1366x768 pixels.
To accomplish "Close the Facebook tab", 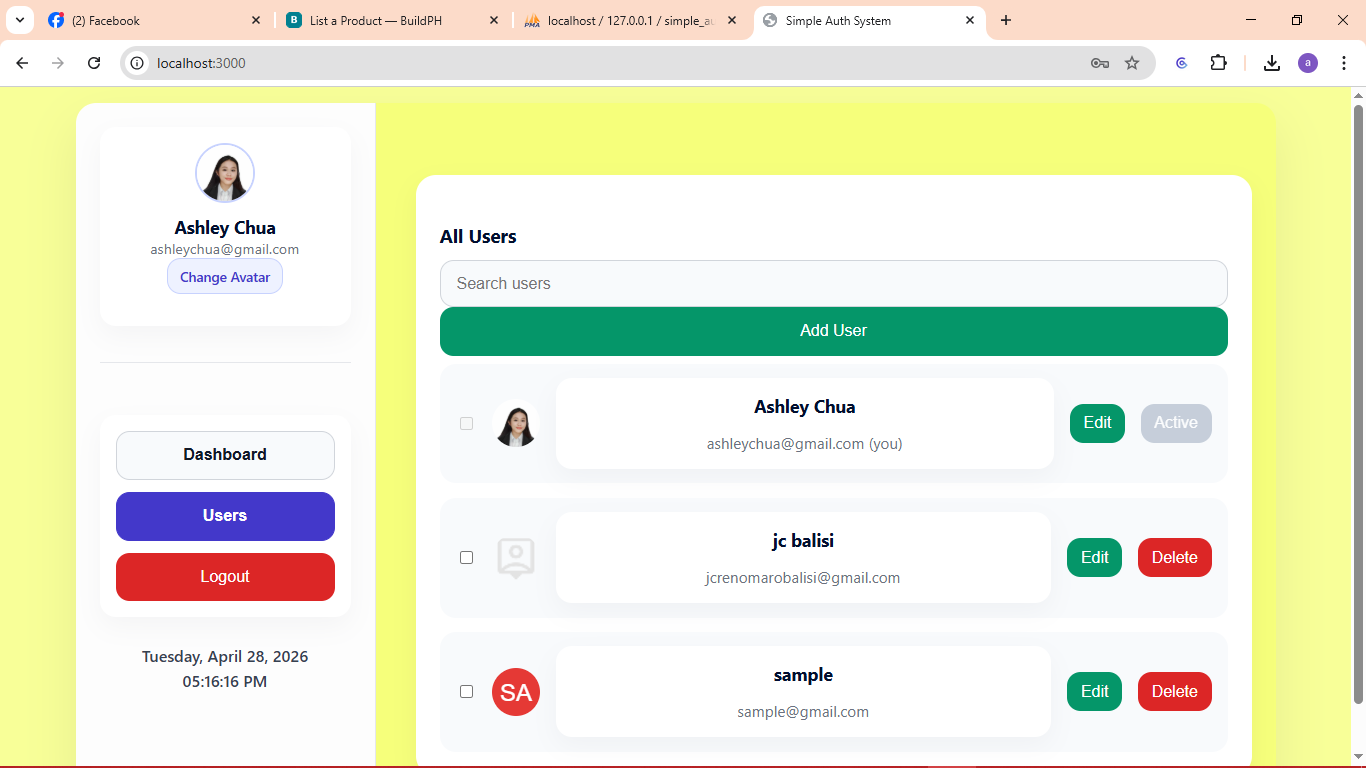I will (256, 20).
